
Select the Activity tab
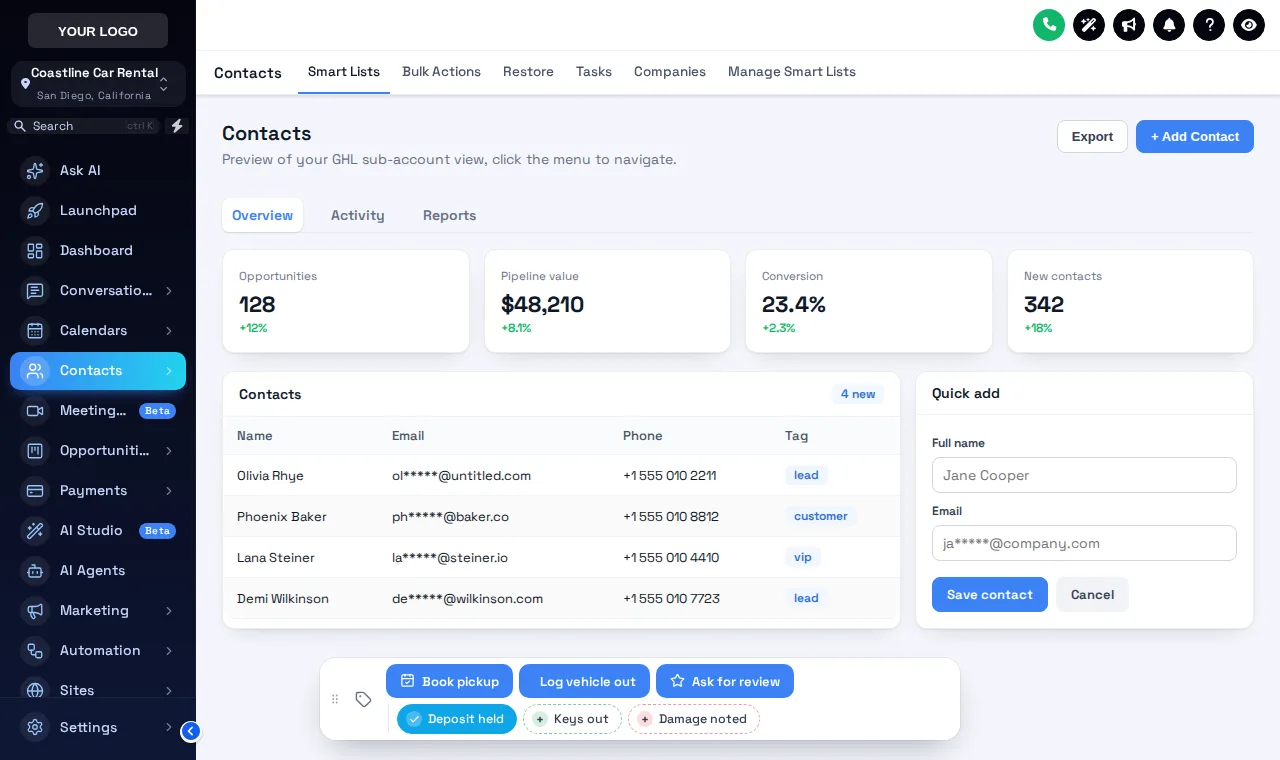pos(358,215)
